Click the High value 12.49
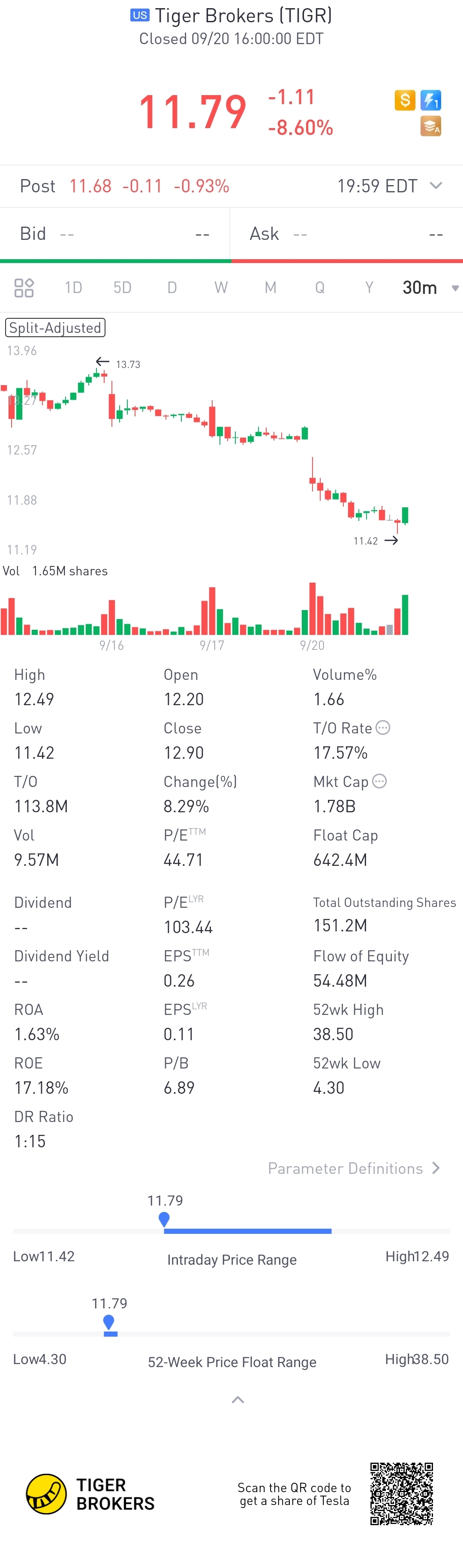Screen dimensions: 463x1568 pos(34,699)
